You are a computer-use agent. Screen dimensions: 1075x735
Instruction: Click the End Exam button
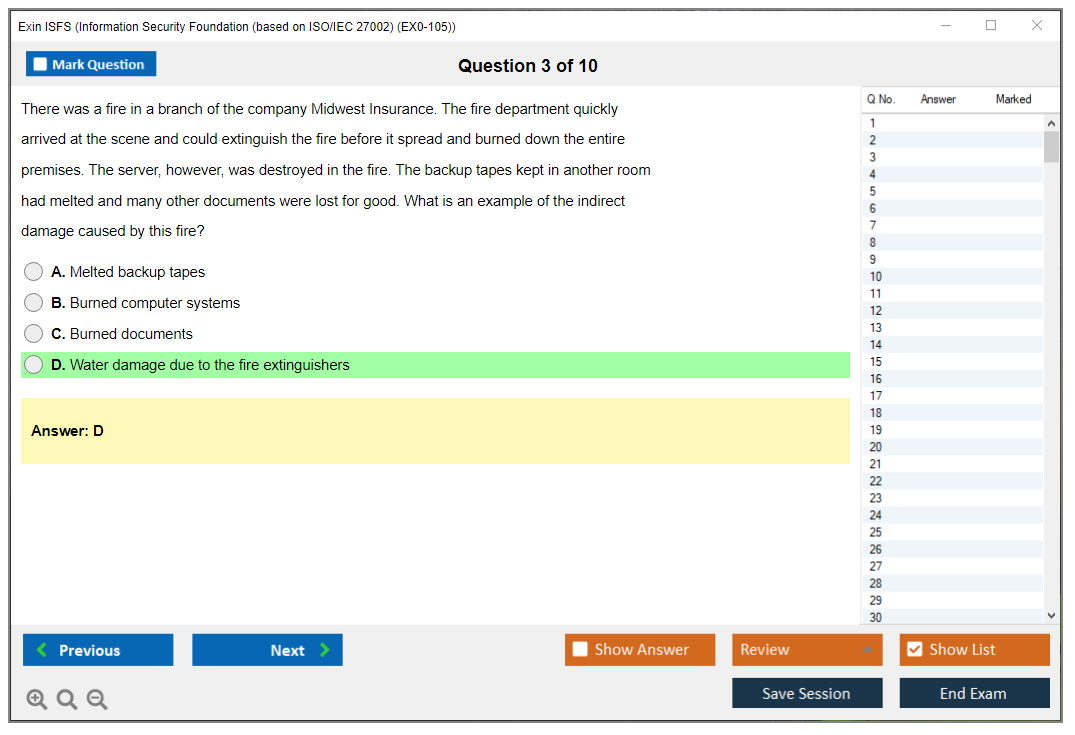coord(974,693)
